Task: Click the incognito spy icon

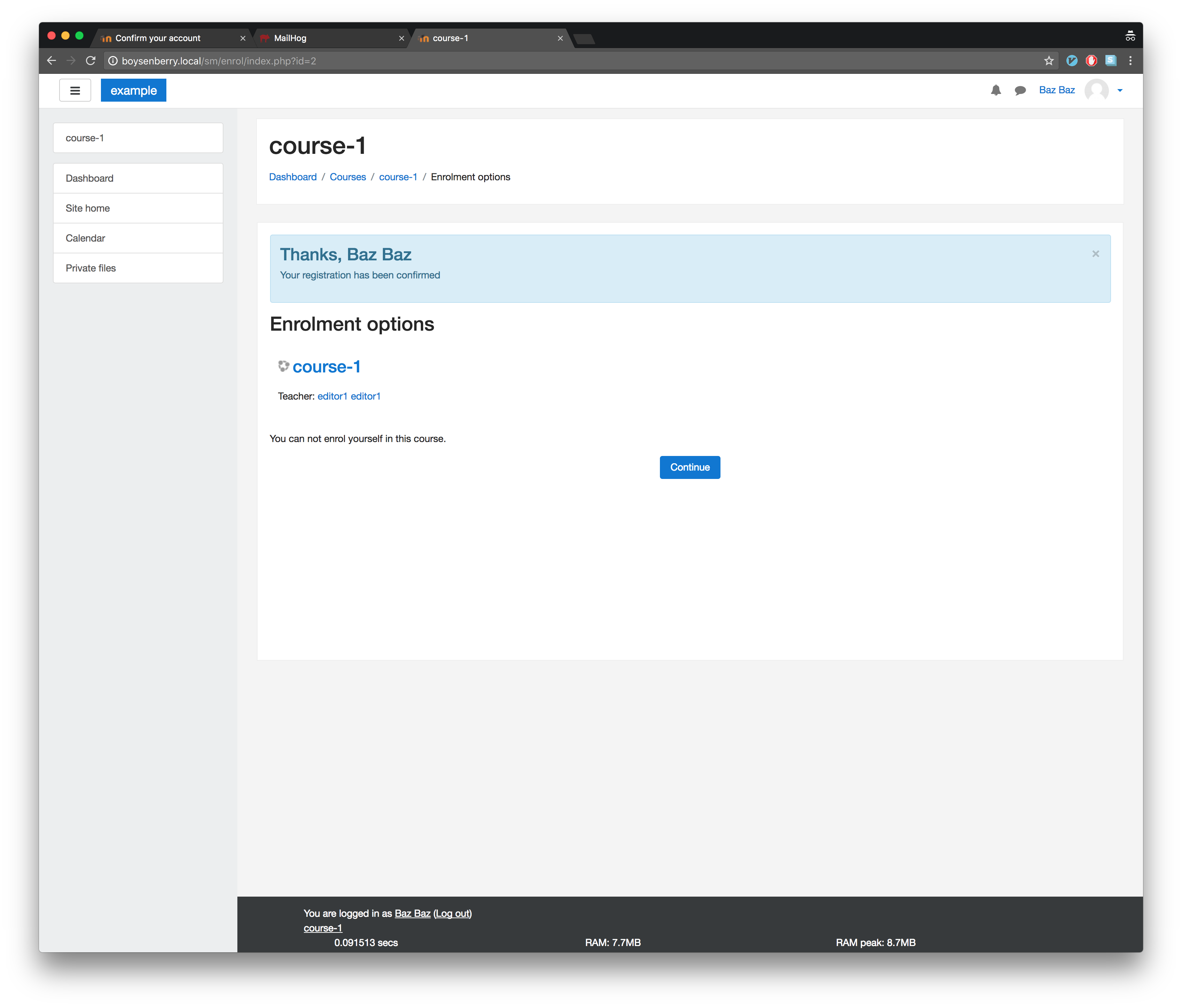Action: coord(1130,36)
